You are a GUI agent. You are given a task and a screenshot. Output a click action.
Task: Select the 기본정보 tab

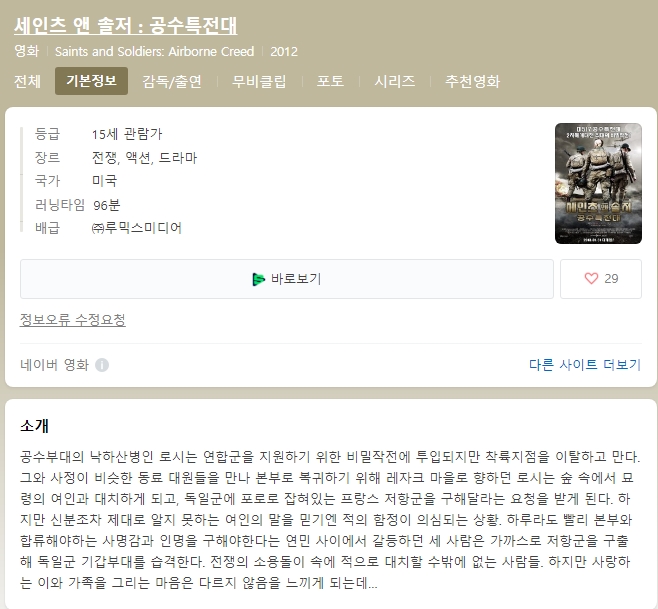91,81
